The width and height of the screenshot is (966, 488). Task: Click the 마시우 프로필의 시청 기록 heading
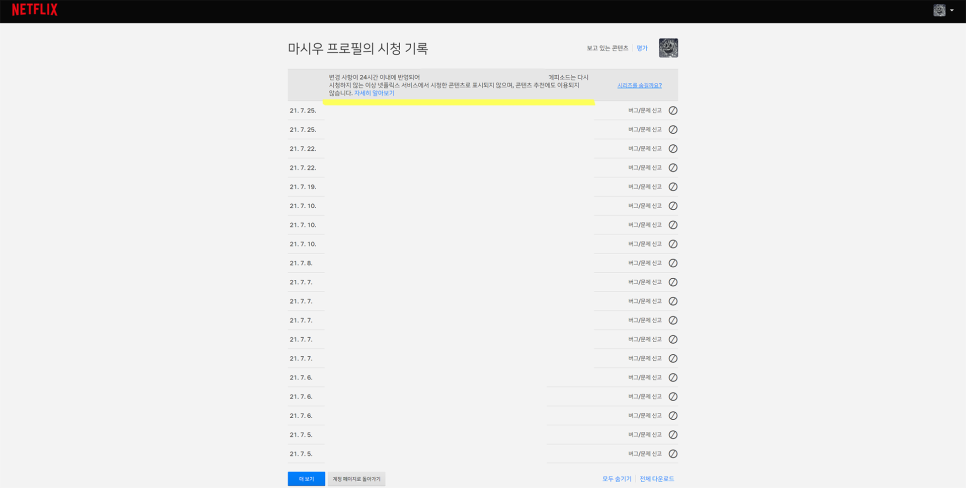tap(358, 49)
